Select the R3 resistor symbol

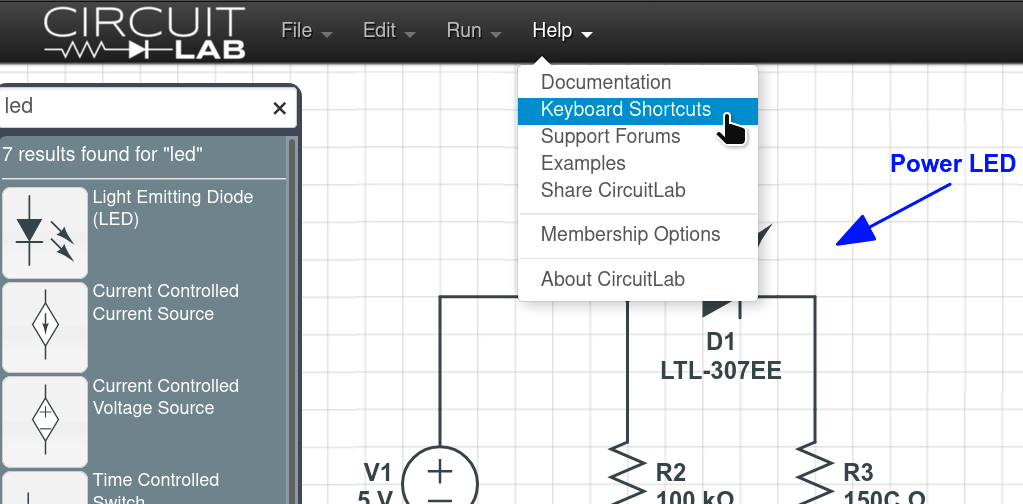pyautogui.click(x=815, y=473)
